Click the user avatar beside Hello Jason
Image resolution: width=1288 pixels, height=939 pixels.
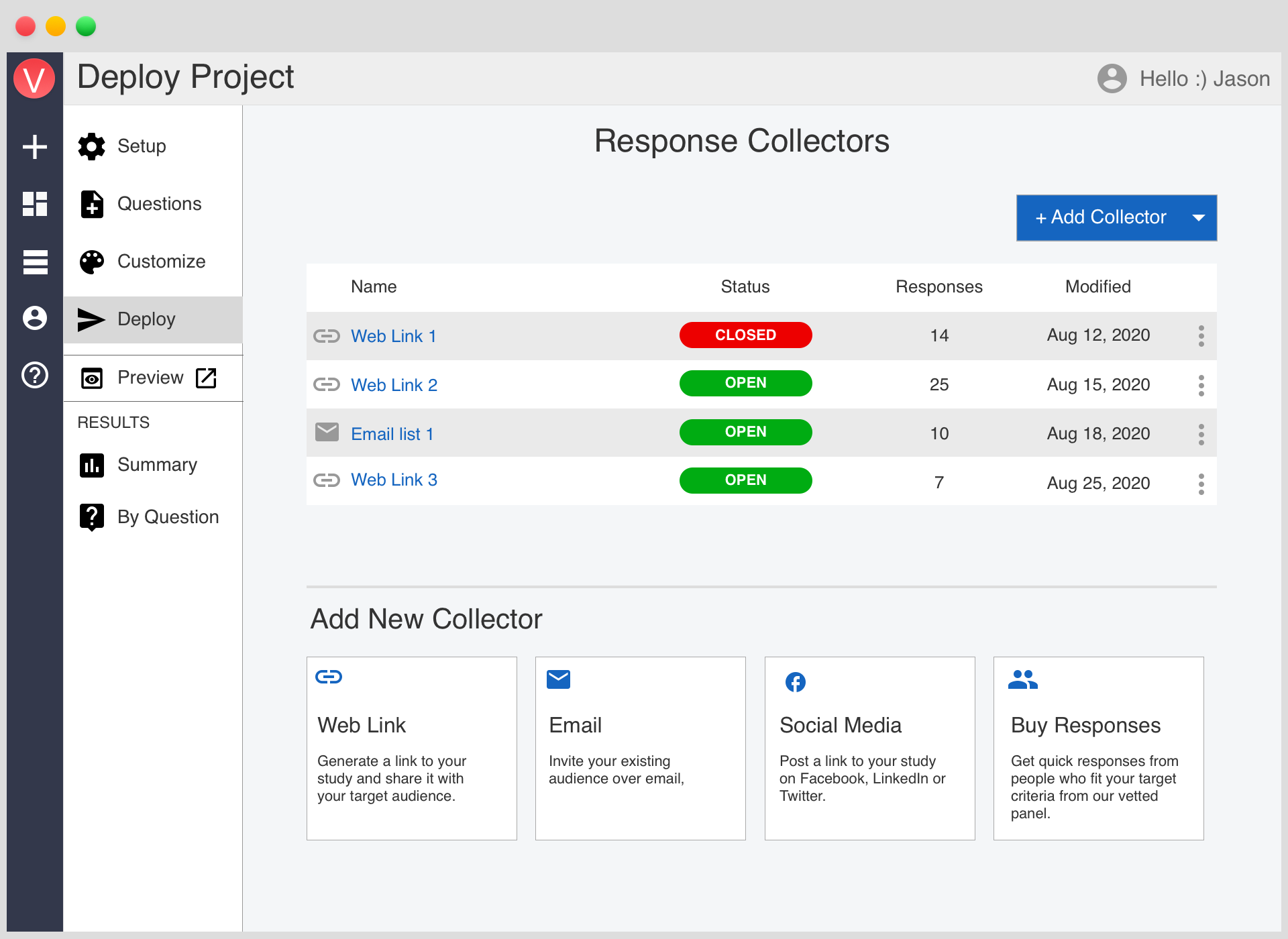point(1112,78)
